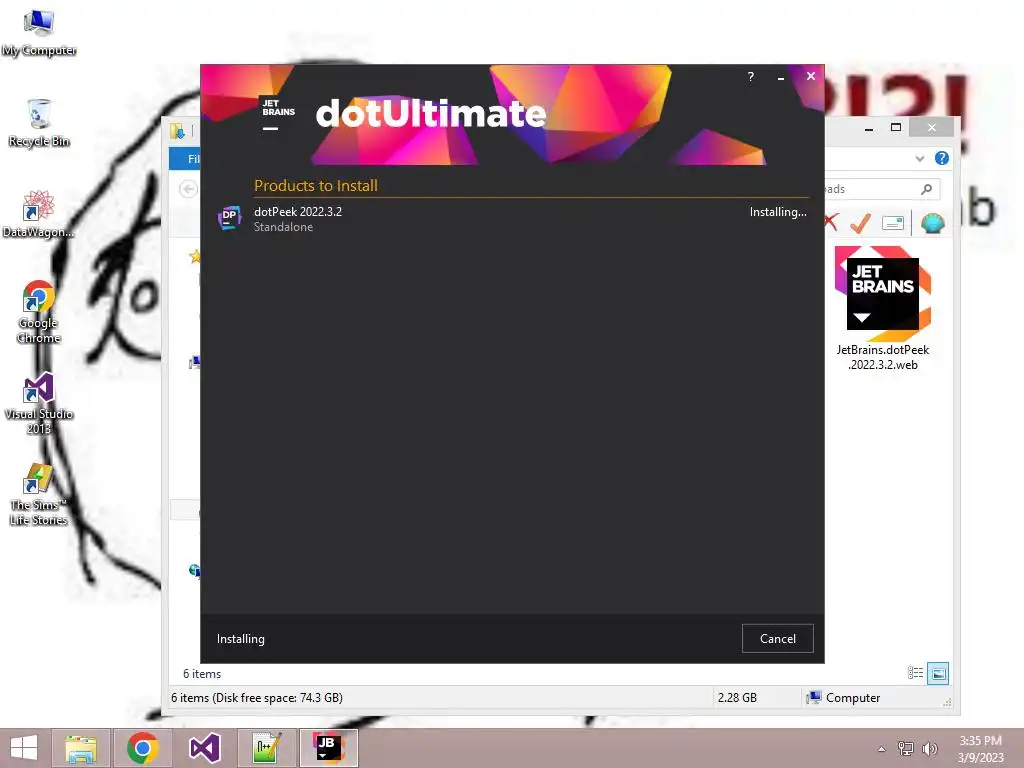Screen dimensions: 1024x768
Task: Open My Computer desktop icon
Action: coord(39,33)
